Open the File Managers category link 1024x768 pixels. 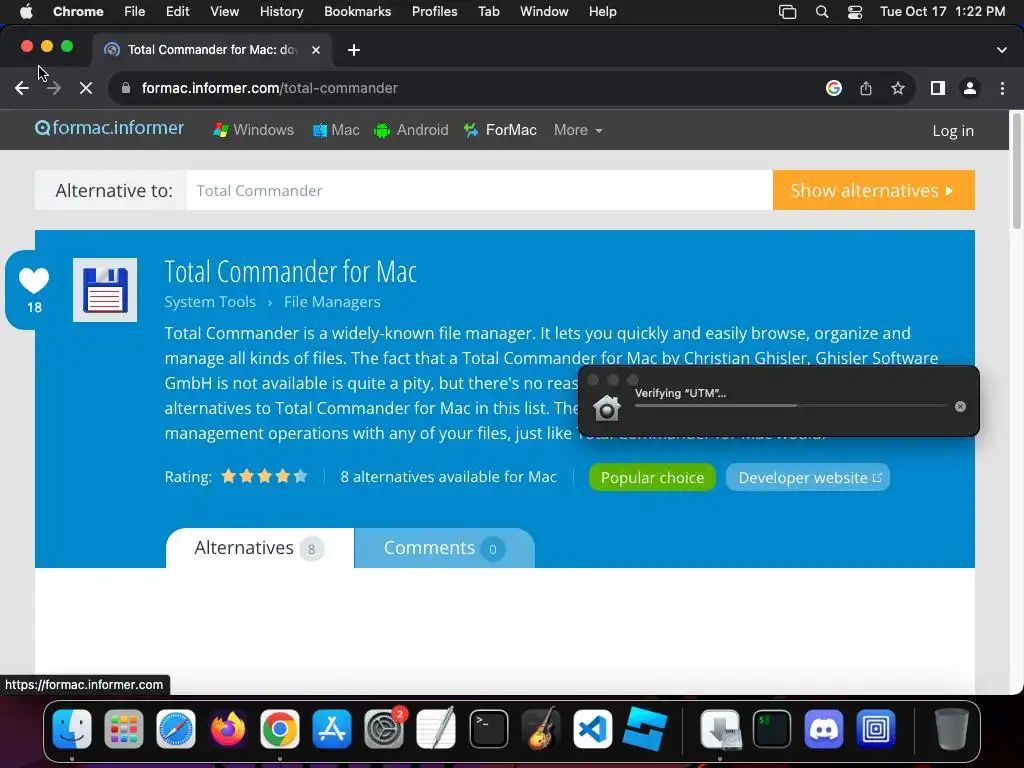(x=332, y=302)
